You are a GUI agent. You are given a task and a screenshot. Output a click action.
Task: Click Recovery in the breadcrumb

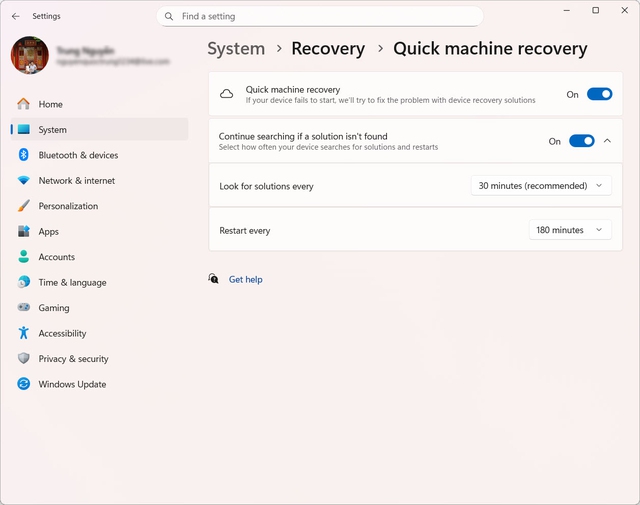click(x=328, y=49)
